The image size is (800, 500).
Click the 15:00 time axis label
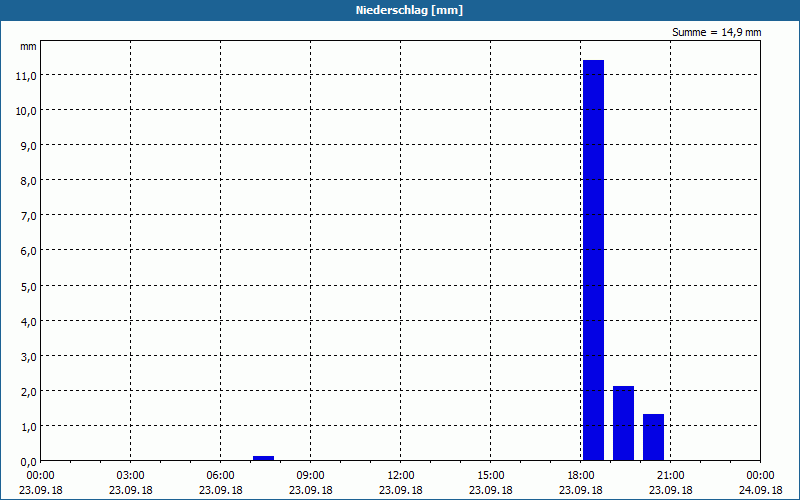tap(491, 476)
